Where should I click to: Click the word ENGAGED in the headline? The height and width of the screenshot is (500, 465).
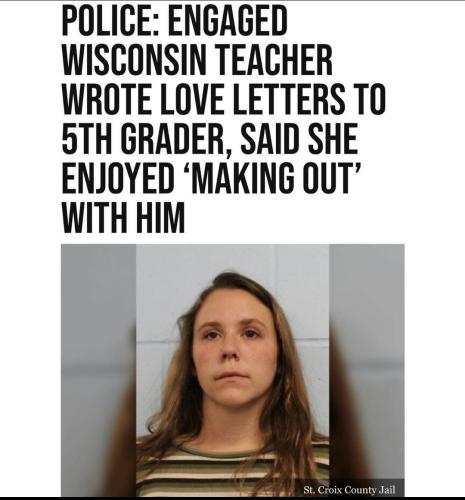tap(227, 22)
